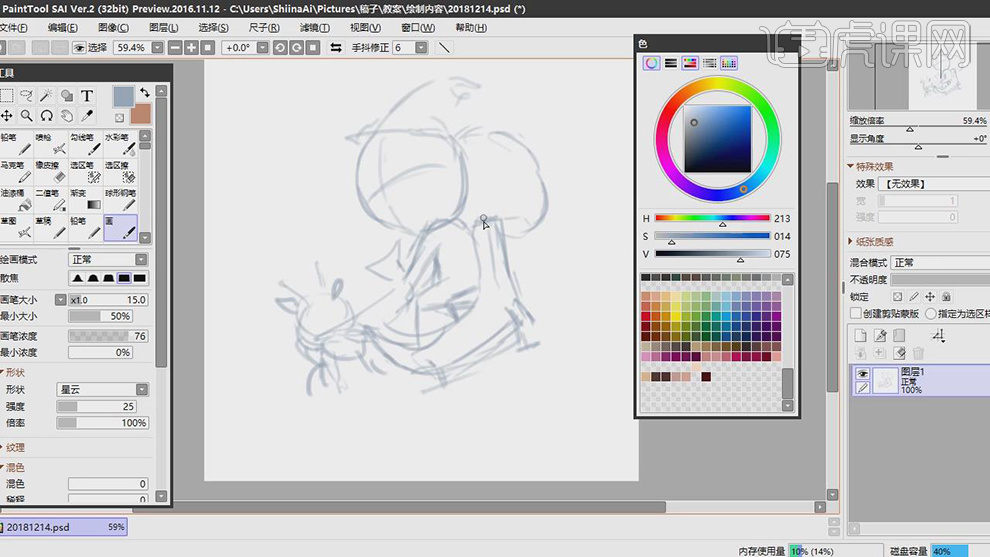The height and width of the screenshot is (557, 990).
Task: Expand the 纸张质感 section
Action: (x=850, y=241)
